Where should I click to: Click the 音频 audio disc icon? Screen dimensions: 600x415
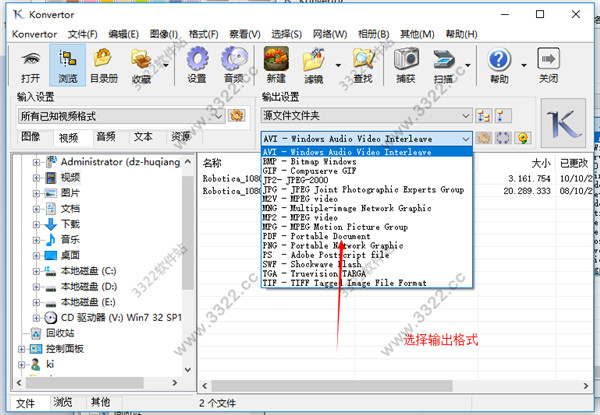pos(234,59)
